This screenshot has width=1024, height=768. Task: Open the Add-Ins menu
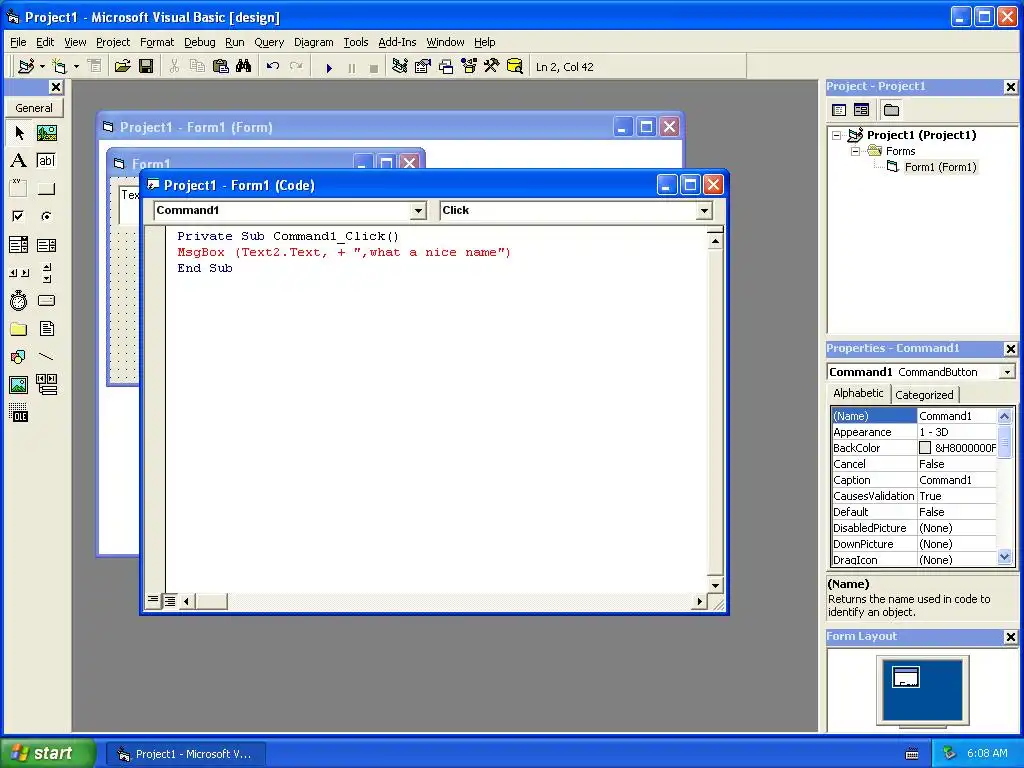click(397, 42)
